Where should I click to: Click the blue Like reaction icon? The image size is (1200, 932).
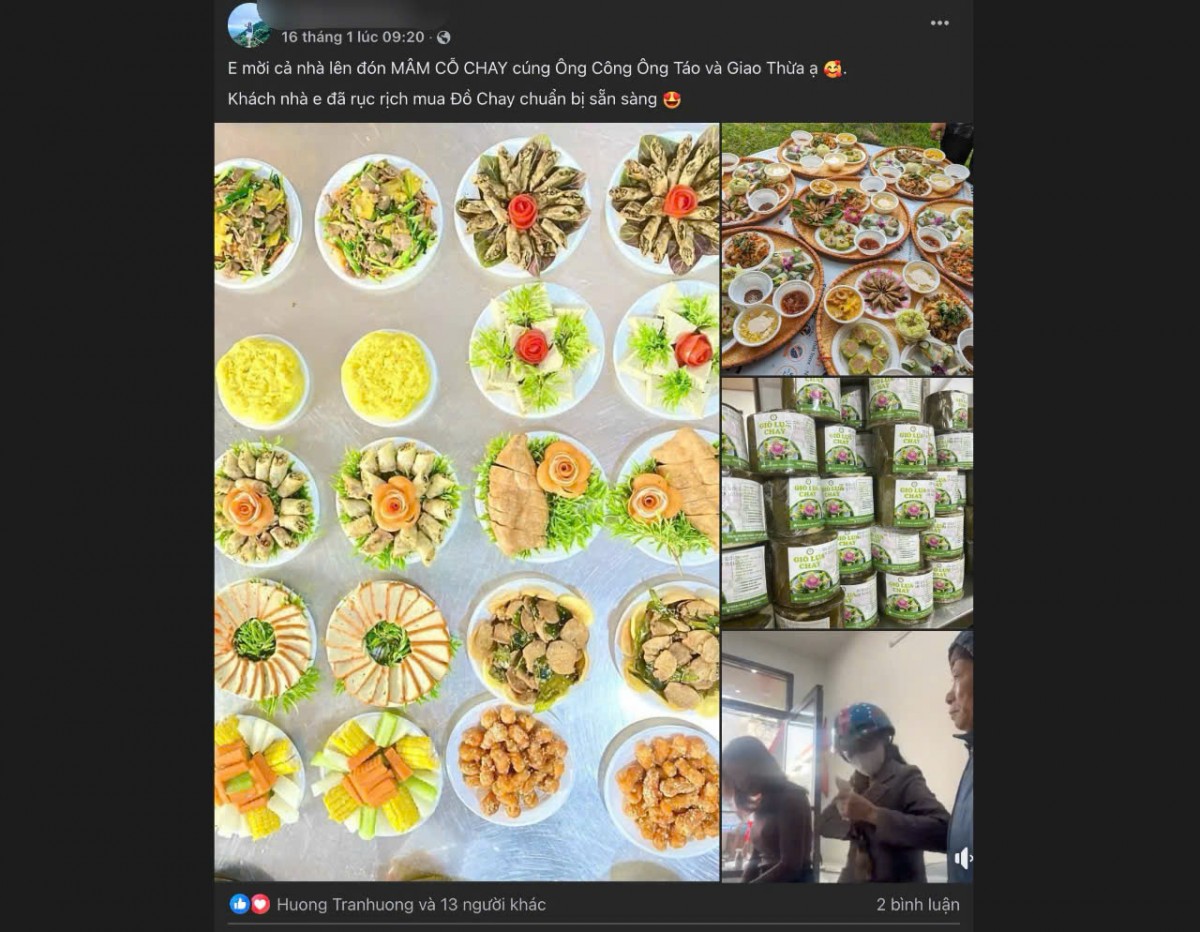pos(240,904)
